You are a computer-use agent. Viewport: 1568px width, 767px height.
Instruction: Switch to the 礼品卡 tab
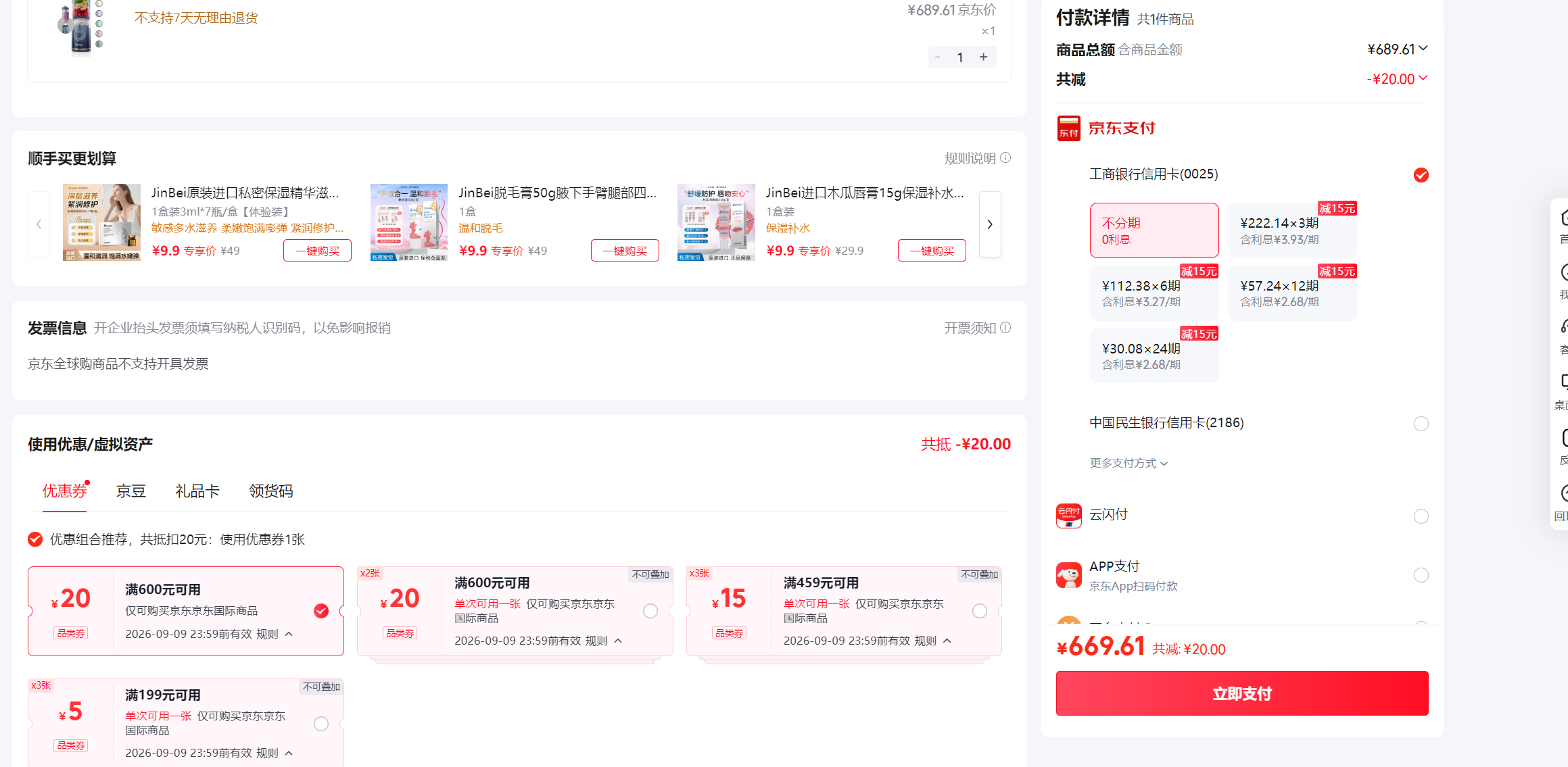click(197, 491)
